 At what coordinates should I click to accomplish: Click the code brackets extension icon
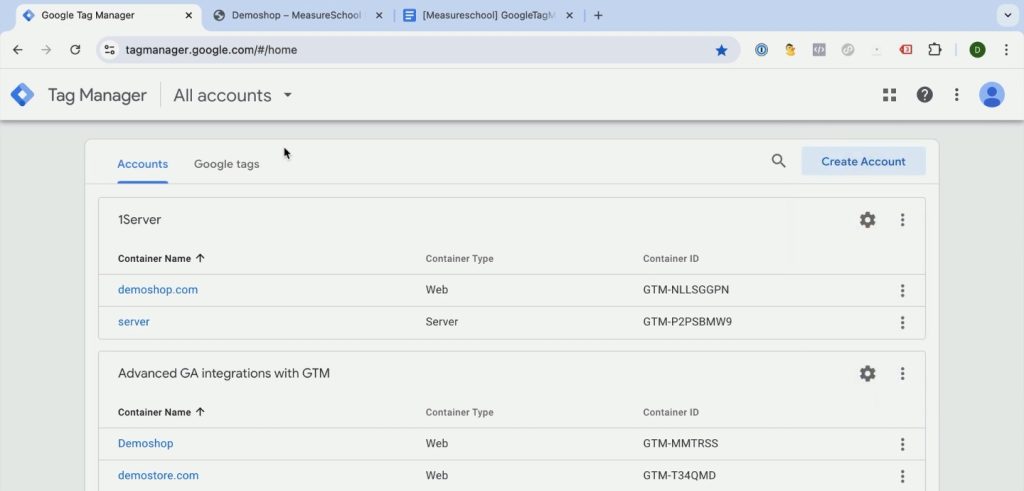coord(819,50)
